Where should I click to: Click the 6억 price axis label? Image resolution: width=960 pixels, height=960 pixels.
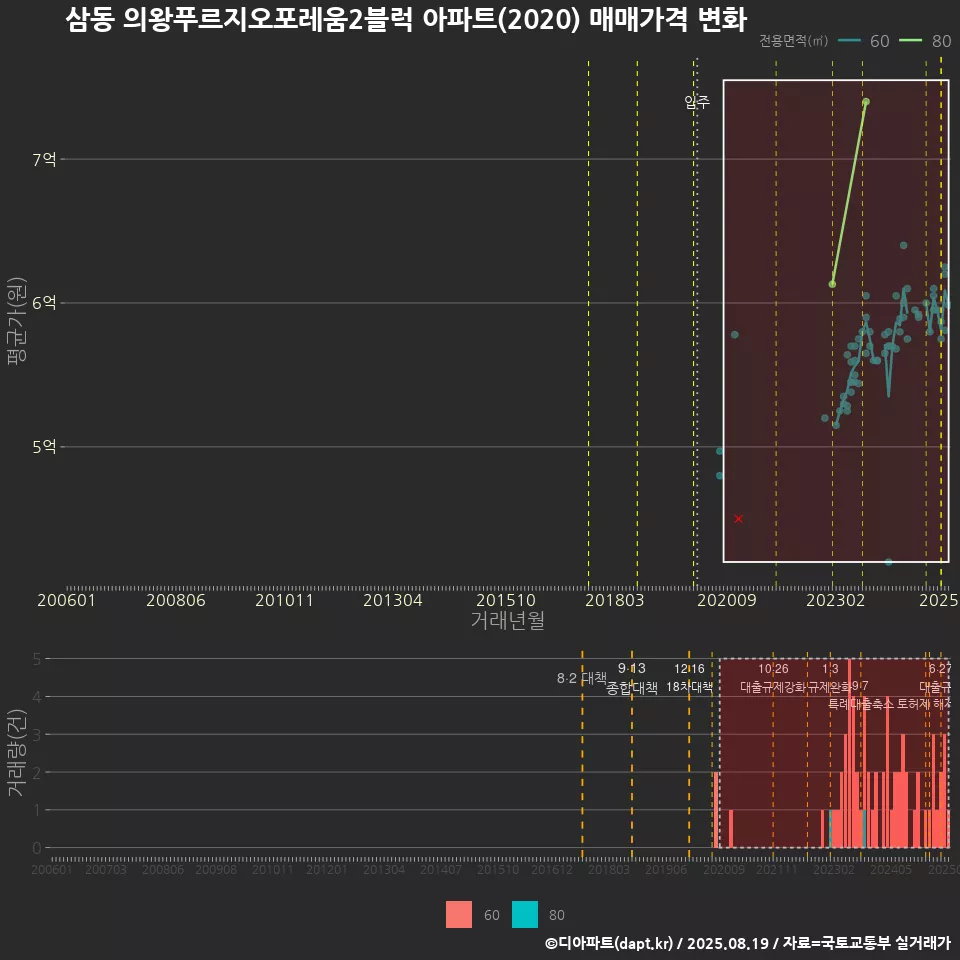[x=44, y=303]
